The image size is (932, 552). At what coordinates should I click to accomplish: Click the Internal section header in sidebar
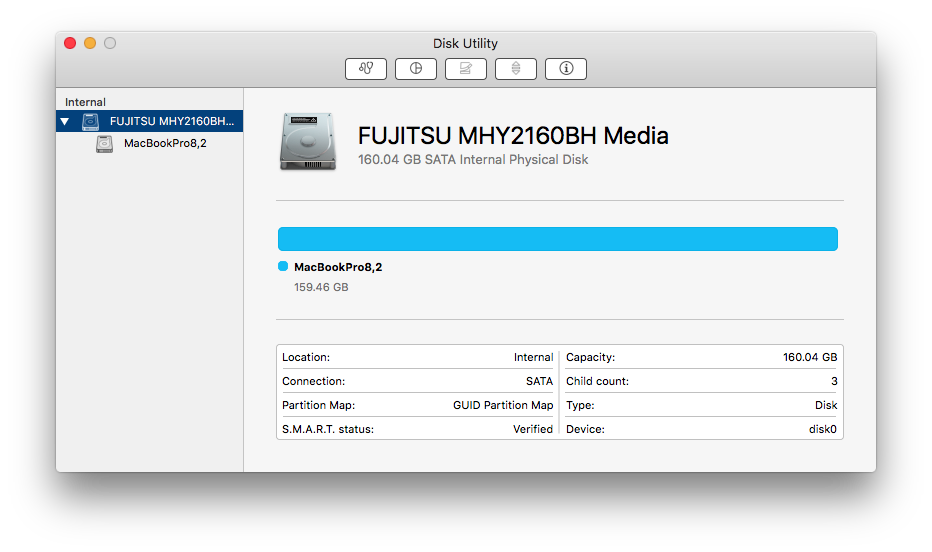(x=85, y=102)
